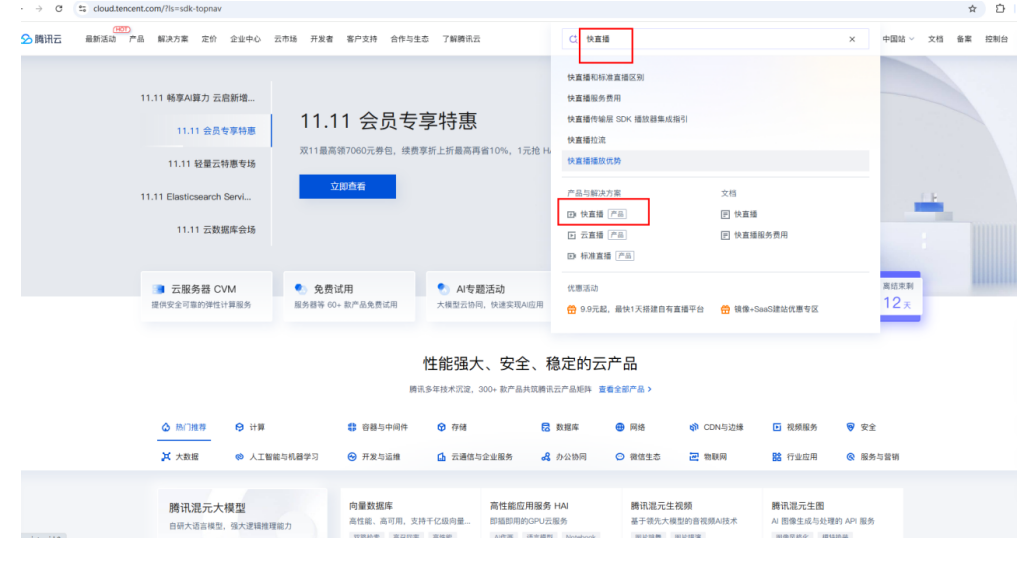This screenshot has height=564, width=1031.
Task: Open the 镜像+SaaS建站优惠专区 promotion
Action: [770, 310]
